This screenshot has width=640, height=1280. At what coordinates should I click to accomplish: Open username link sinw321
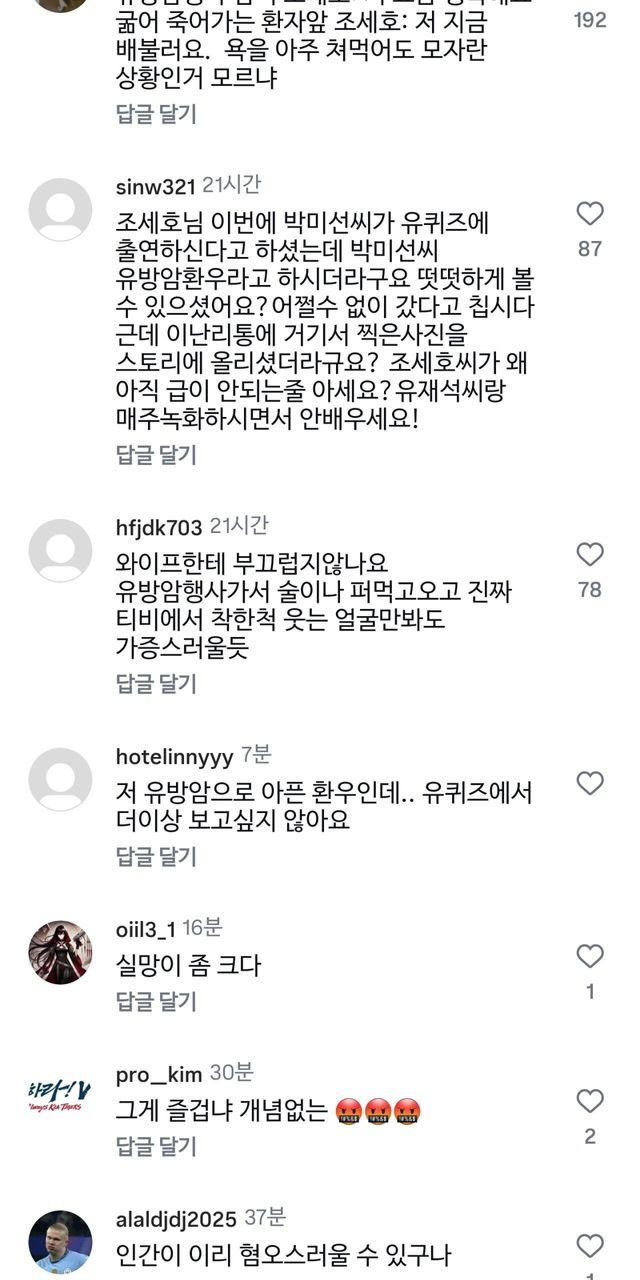point(155,186)
